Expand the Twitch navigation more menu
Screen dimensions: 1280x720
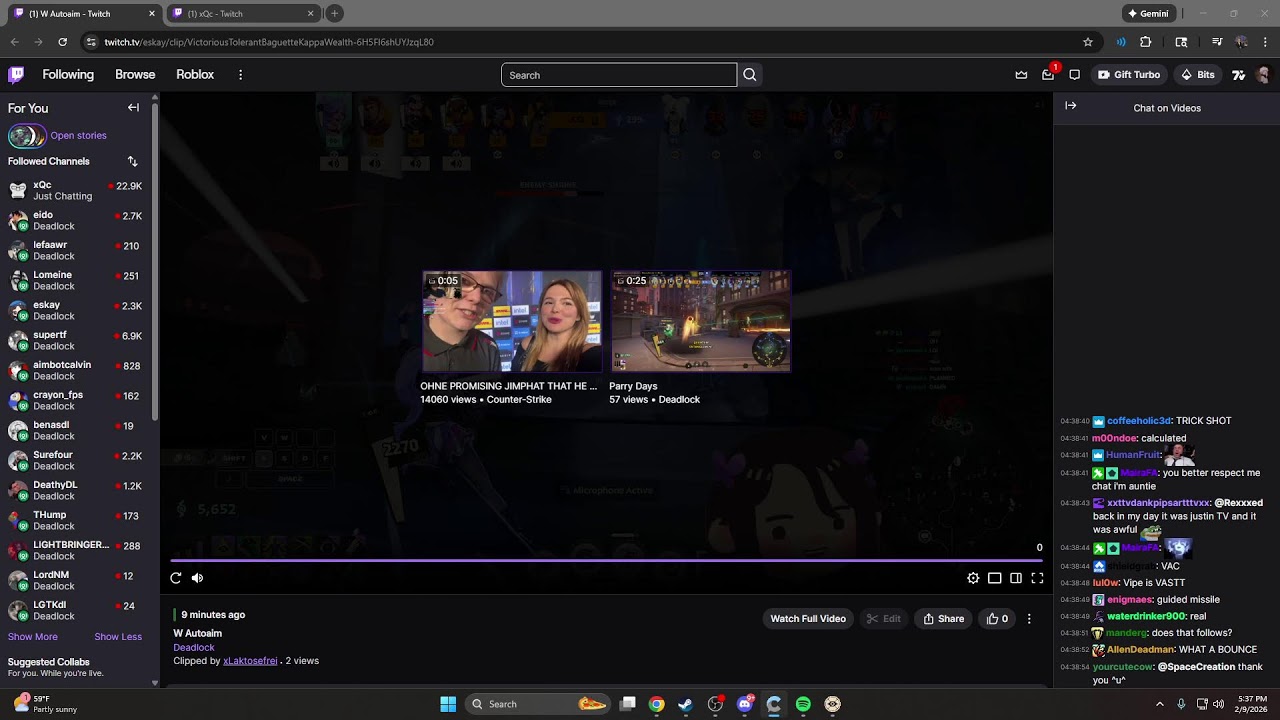(240, 75)
